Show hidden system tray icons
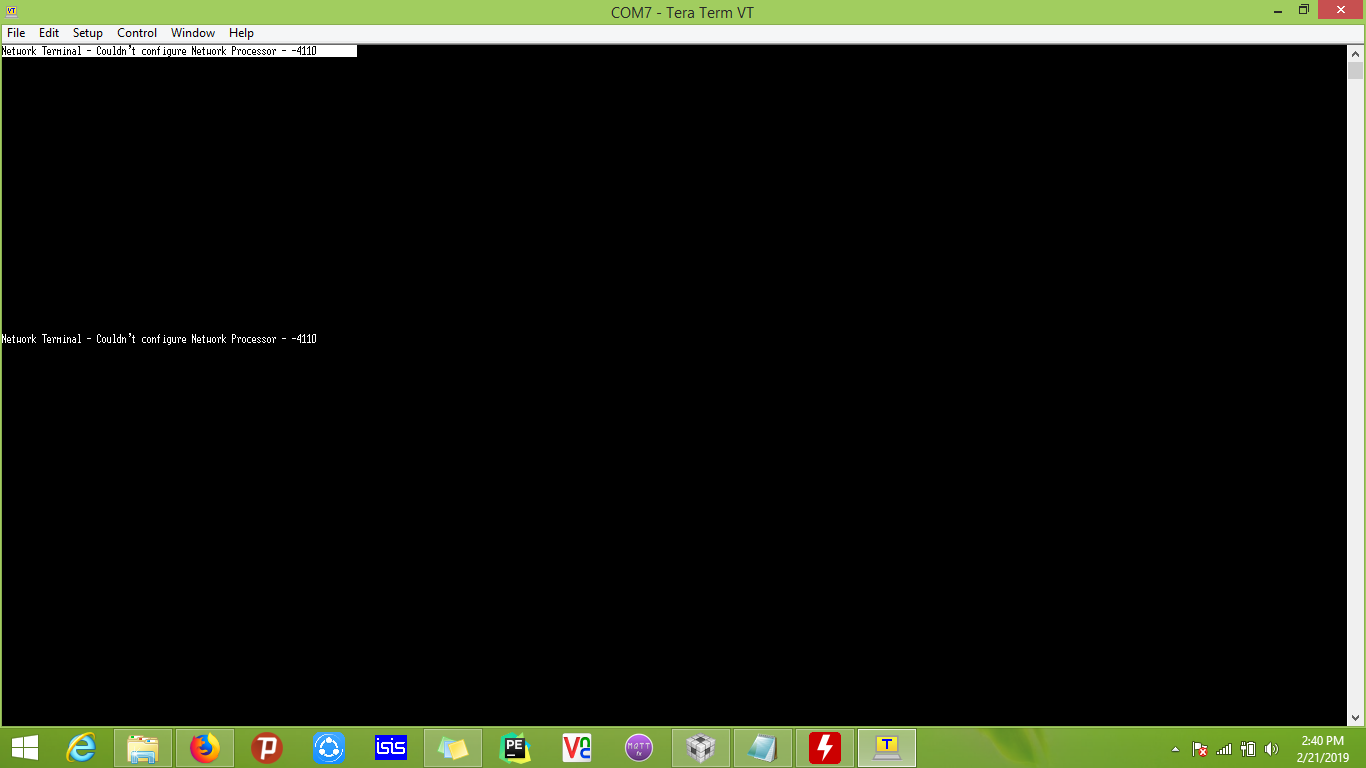The image size is (1366, 768). tap(1175, 749)
